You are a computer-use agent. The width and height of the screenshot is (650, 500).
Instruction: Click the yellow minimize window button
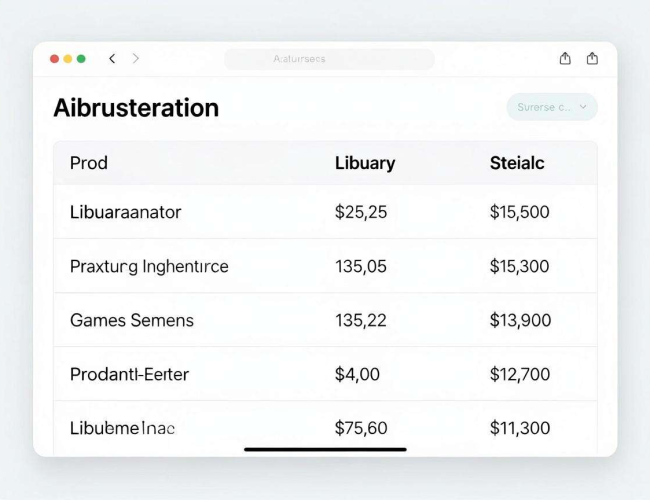pos(68,59)
